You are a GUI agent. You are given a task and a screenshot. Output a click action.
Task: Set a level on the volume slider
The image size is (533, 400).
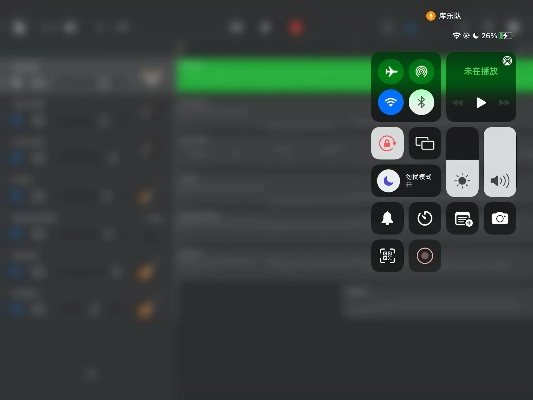click(500, 162)
